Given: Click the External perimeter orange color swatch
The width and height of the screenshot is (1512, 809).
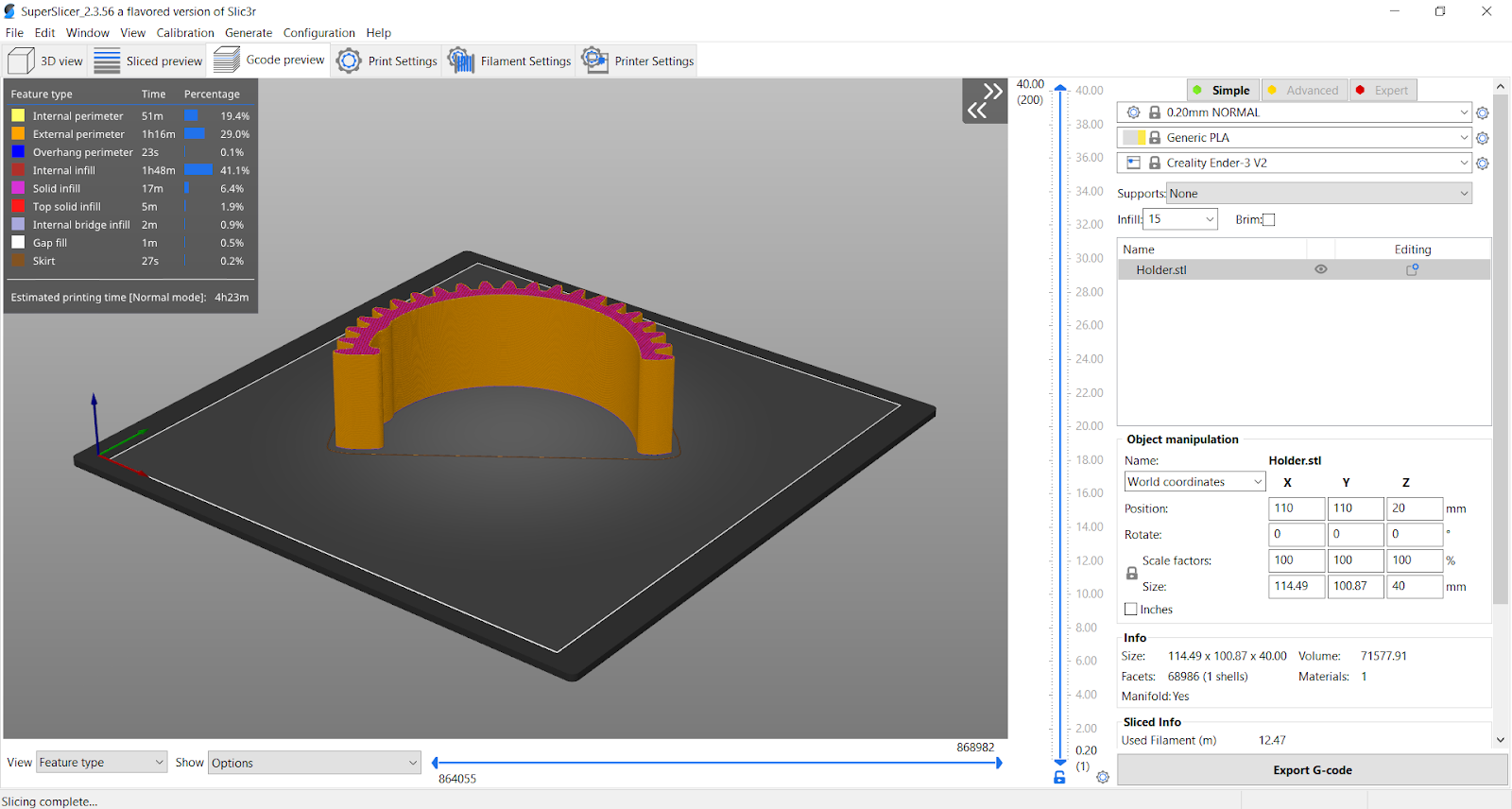Looking at the screenshot, I should pyautogui.click(x=18, y=134).
